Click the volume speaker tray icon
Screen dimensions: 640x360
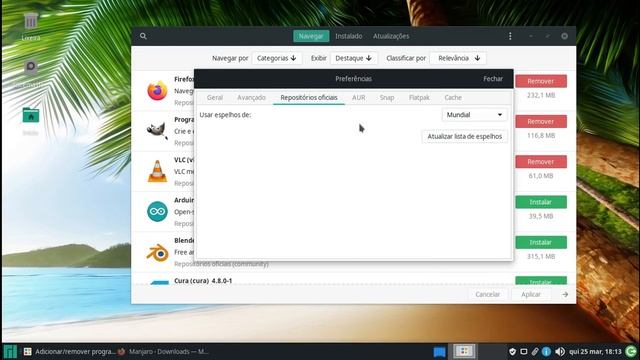click(560, 351)
